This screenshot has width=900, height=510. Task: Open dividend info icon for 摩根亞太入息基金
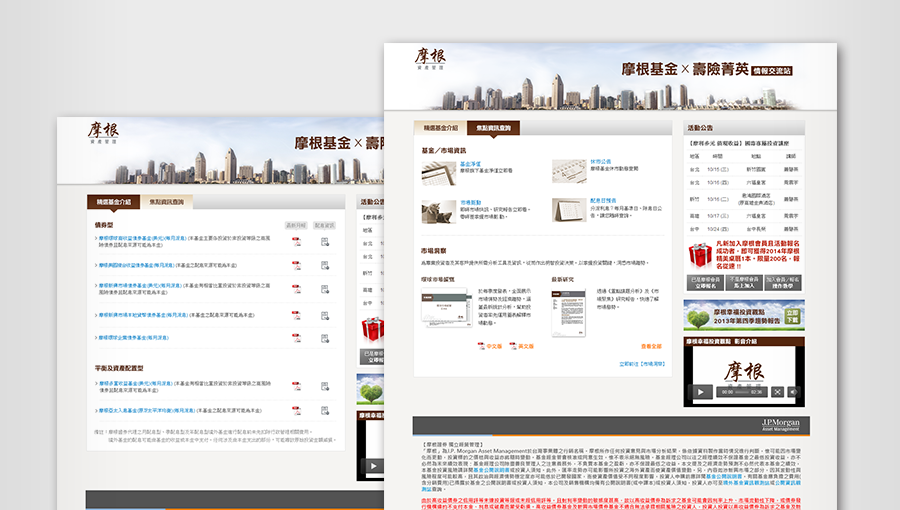[x=325, y=410]
